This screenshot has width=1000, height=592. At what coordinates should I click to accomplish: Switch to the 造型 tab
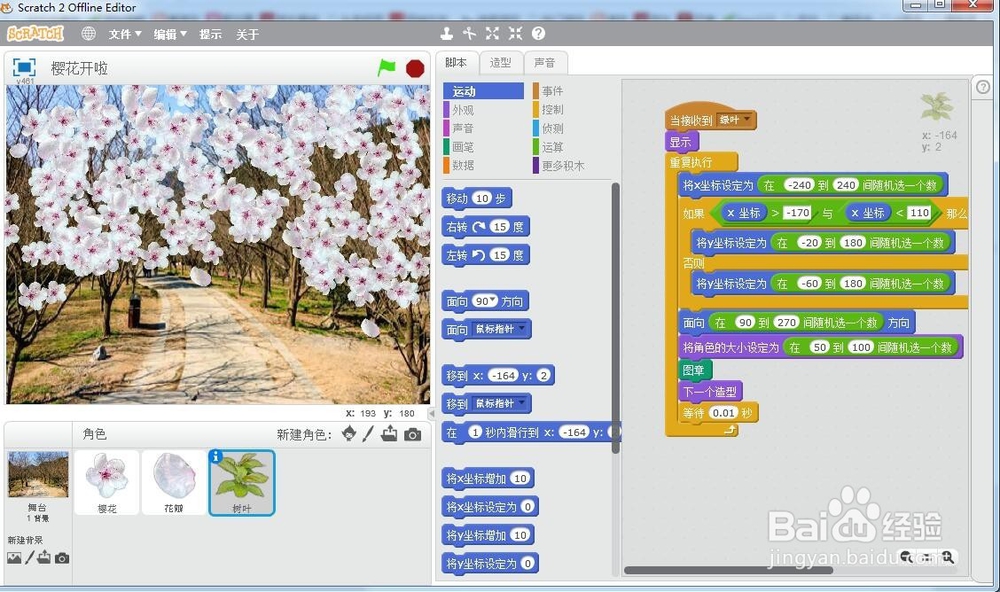click(501, 63)
